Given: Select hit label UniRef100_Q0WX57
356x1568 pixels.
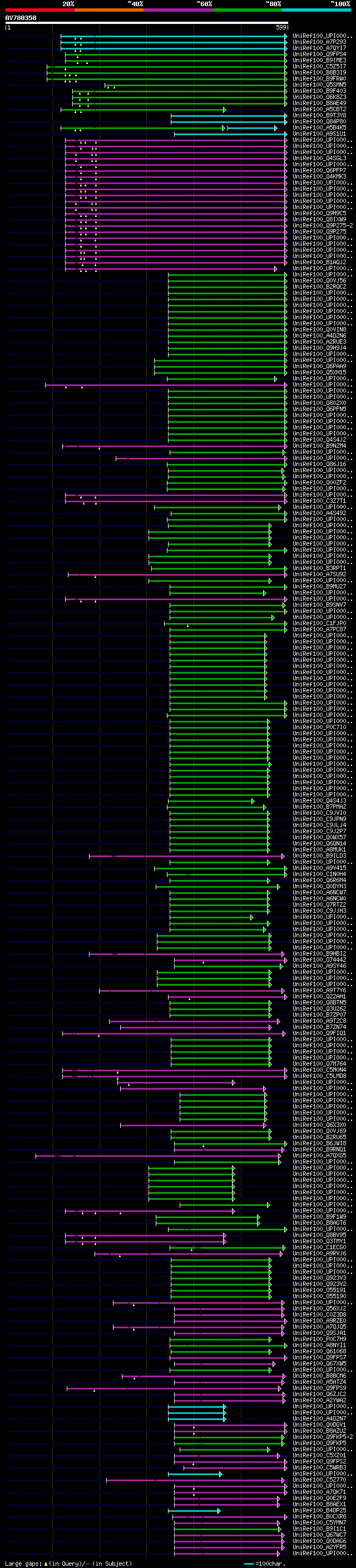Looking at the screenshot, I should [319, 837].
